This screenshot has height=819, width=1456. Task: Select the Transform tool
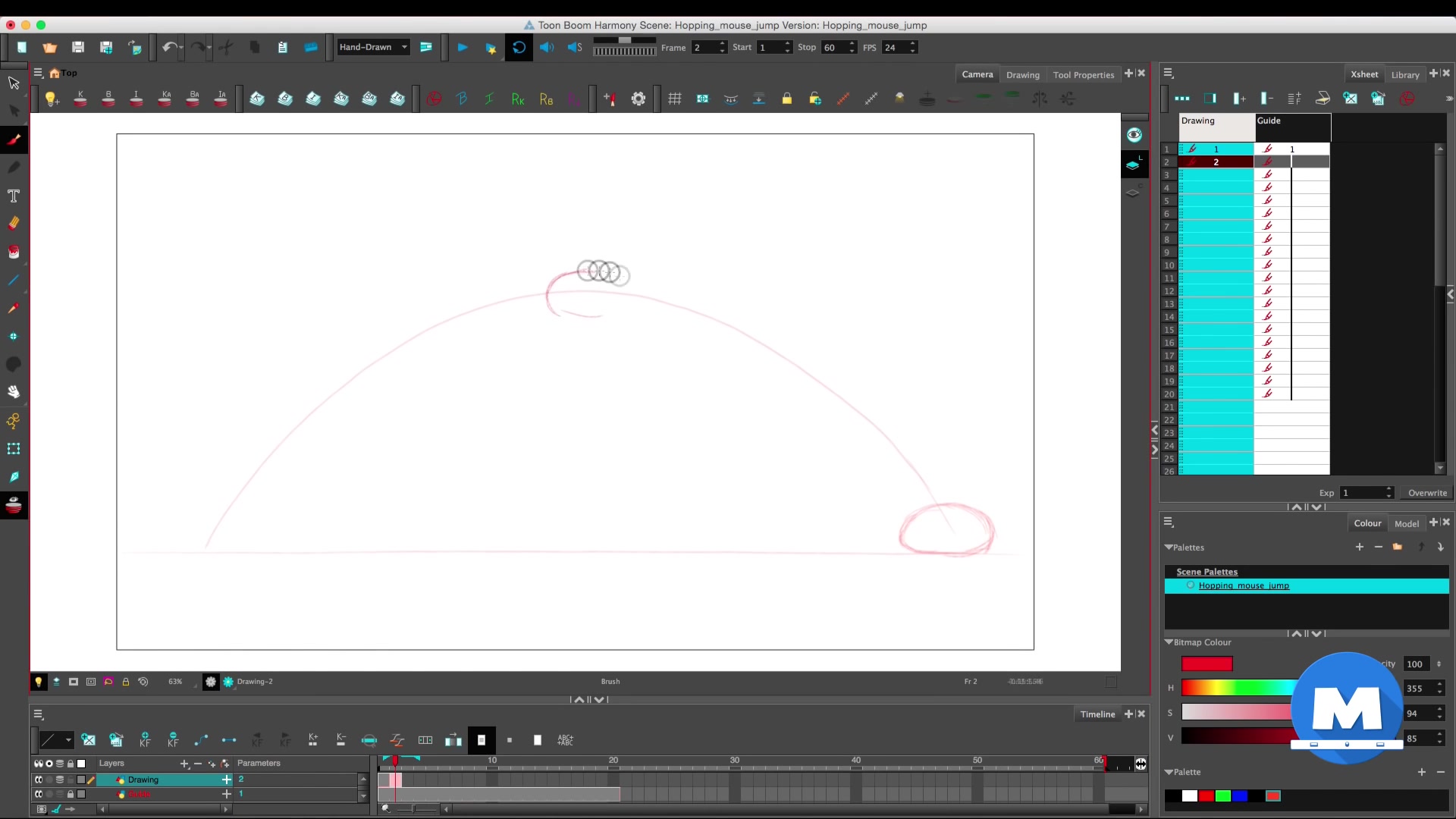pos(14,448)
